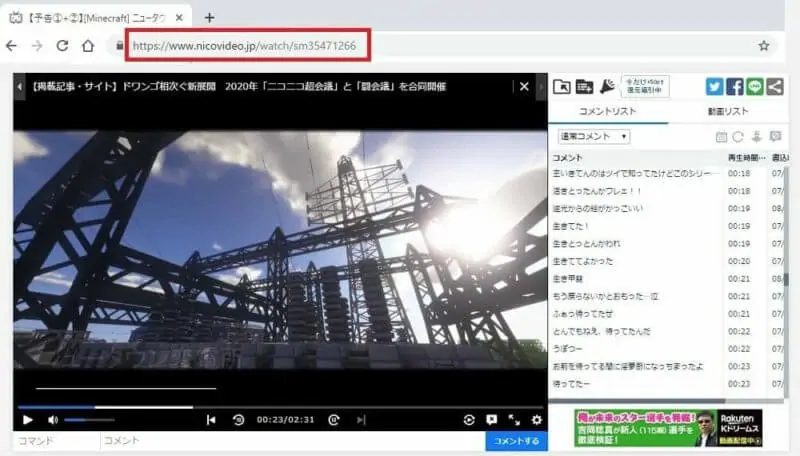
Task: Click the コメント comment input field
Action: click(292, 441)
